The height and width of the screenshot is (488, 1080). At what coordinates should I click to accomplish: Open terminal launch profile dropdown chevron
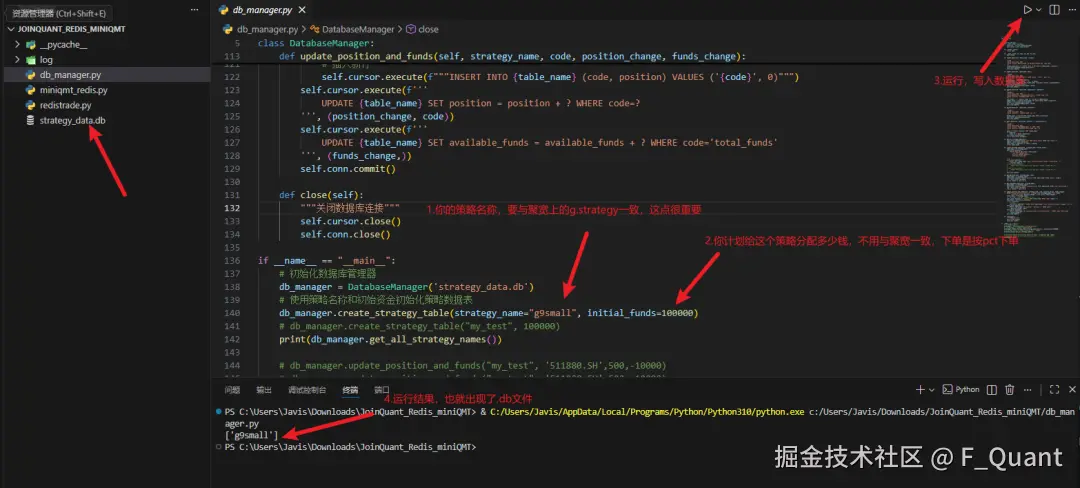tap(931, 390)
